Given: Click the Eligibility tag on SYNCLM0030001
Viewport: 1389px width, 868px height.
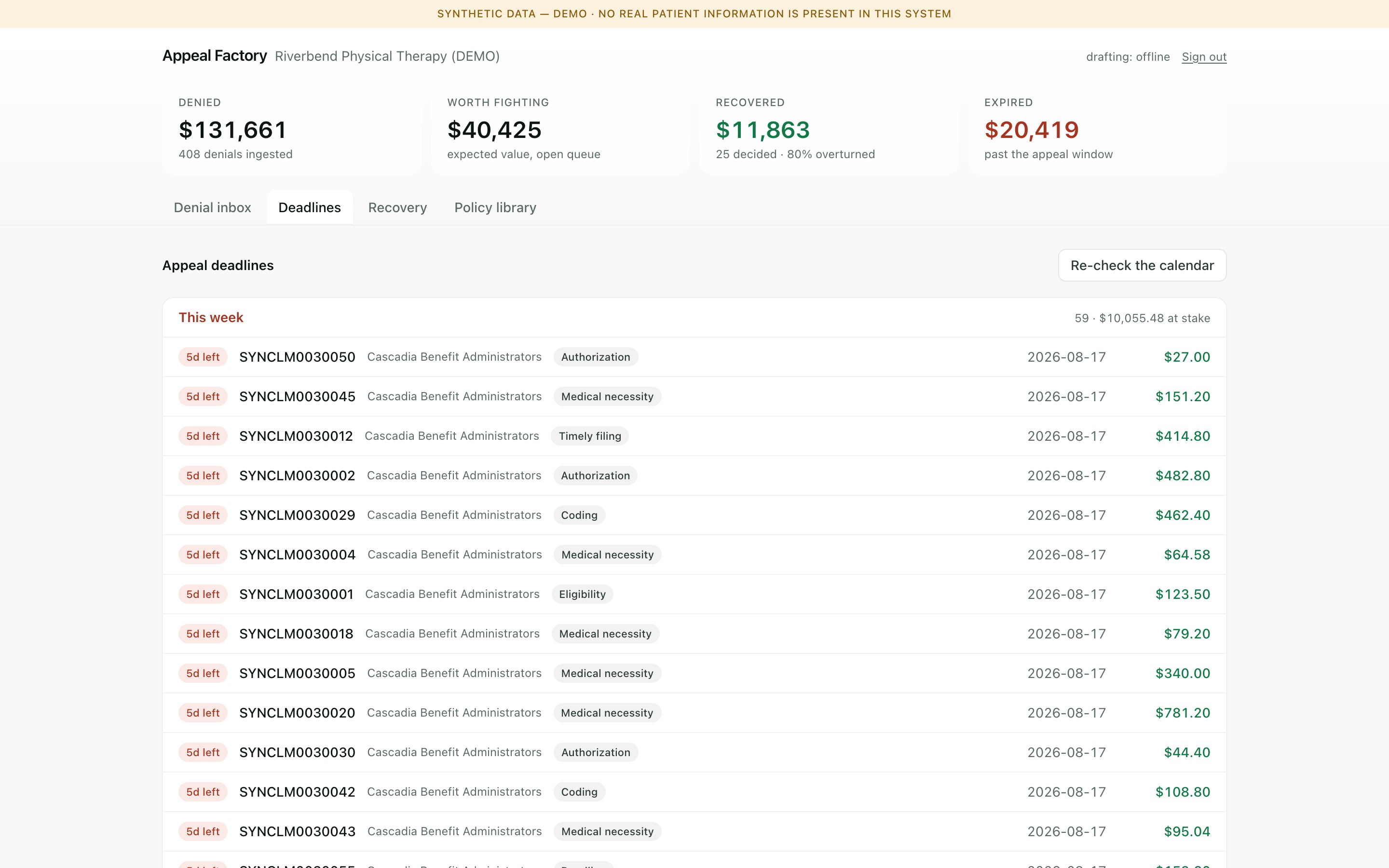Looking at the screenshot, I should [582, 594].
